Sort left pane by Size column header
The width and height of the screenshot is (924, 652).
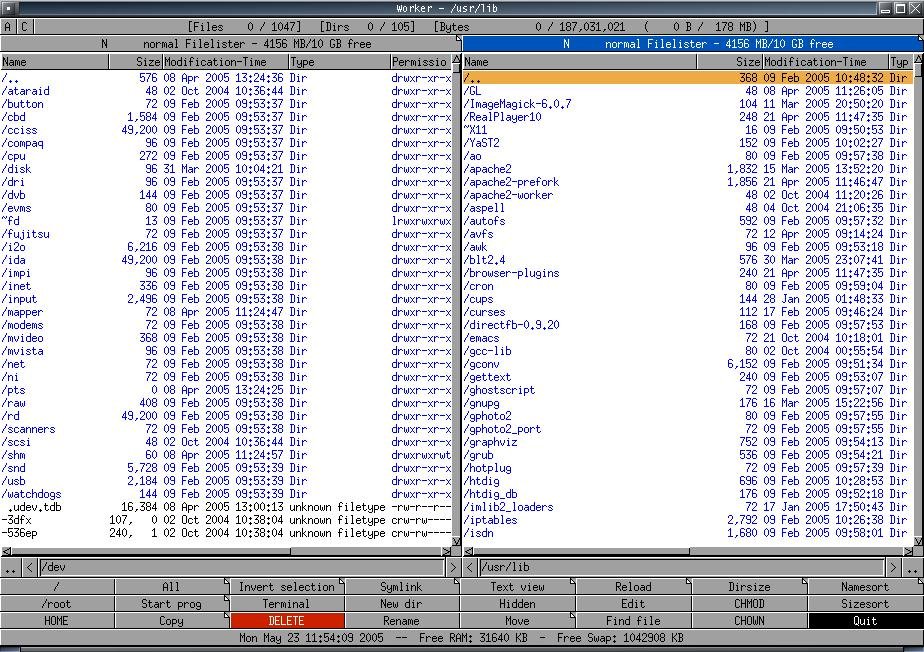(136, 62)
